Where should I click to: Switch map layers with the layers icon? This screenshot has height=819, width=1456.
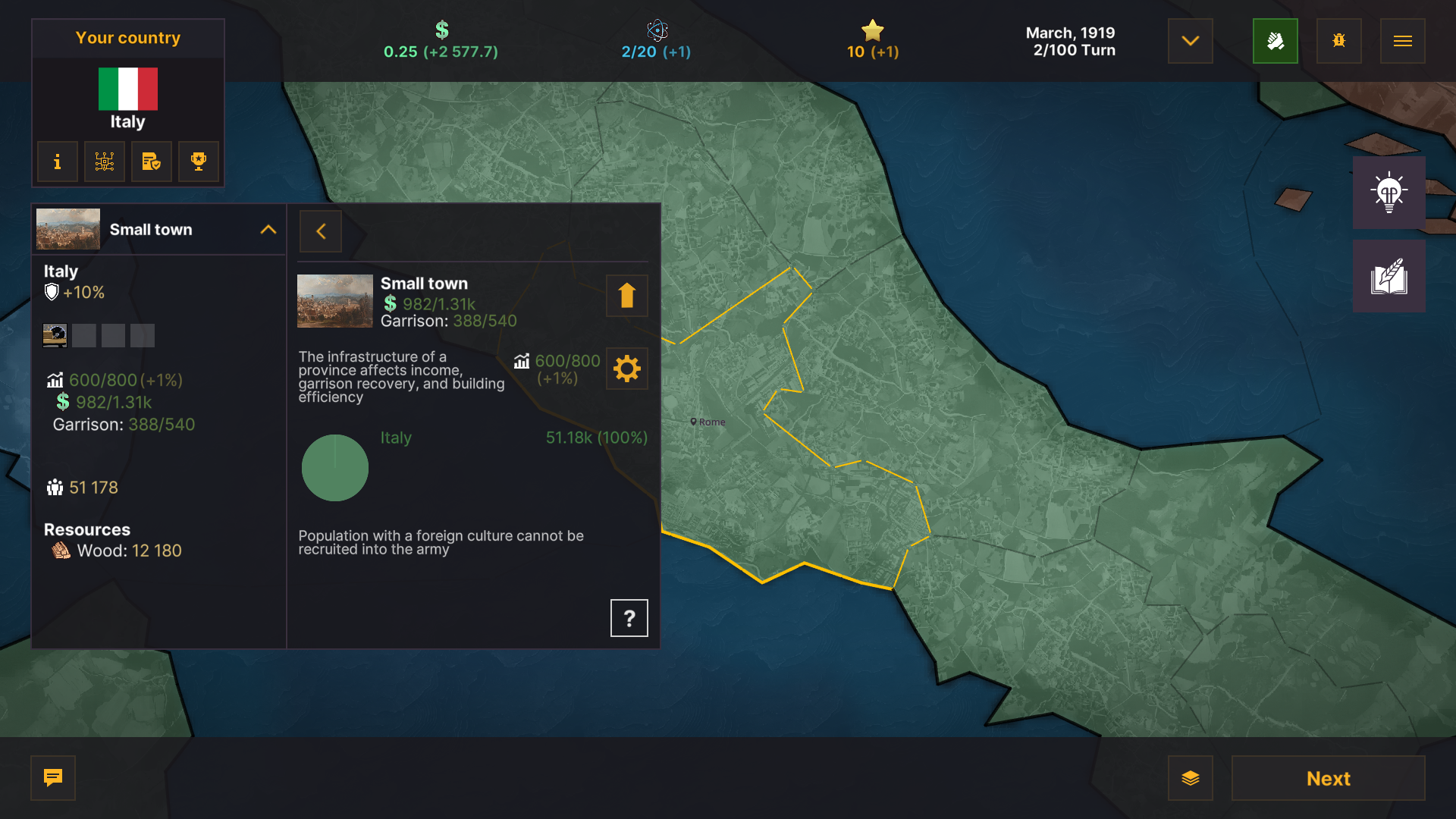tap(1191, 778)
